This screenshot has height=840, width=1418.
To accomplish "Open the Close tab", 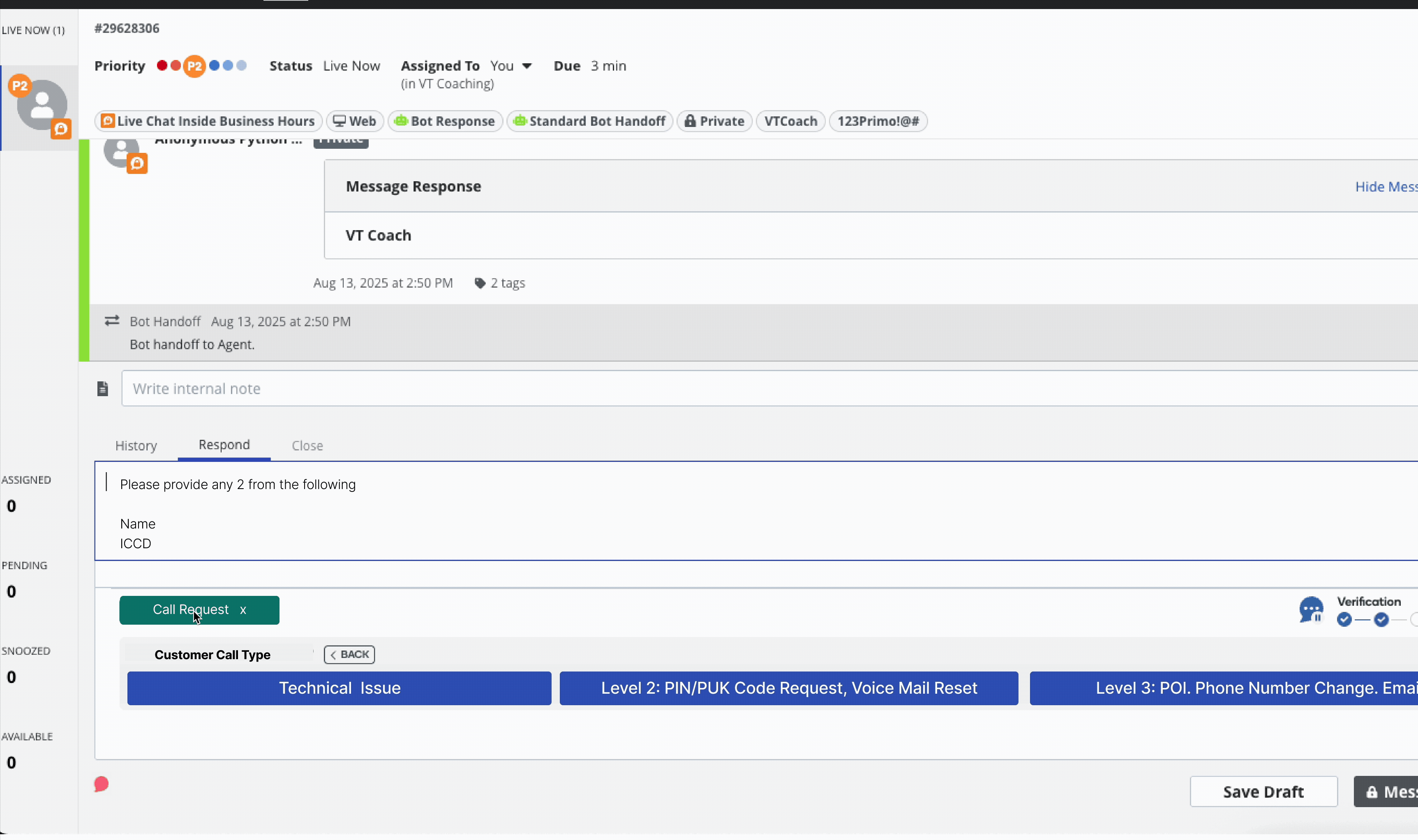I will click(x=307, y=445).
